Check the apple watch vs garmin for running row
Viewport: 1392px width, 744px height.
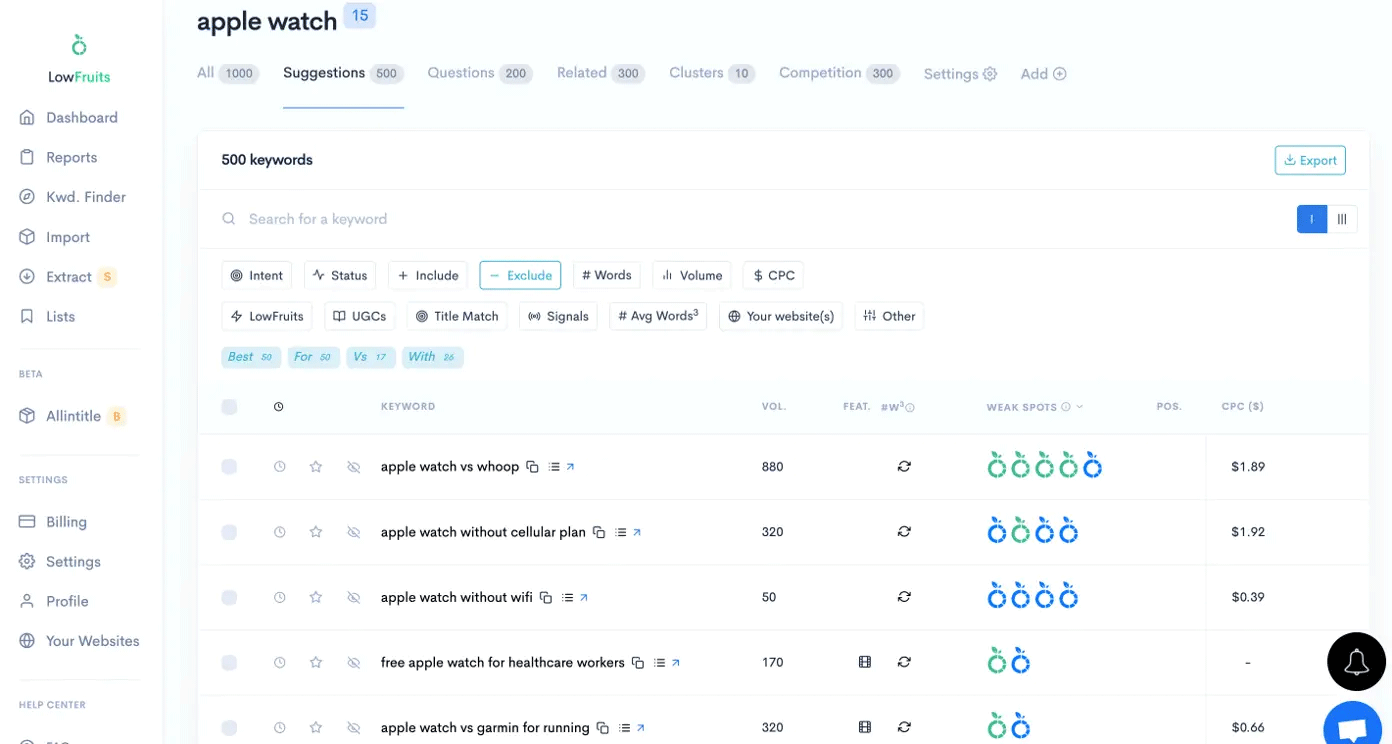tap(229, 727)
